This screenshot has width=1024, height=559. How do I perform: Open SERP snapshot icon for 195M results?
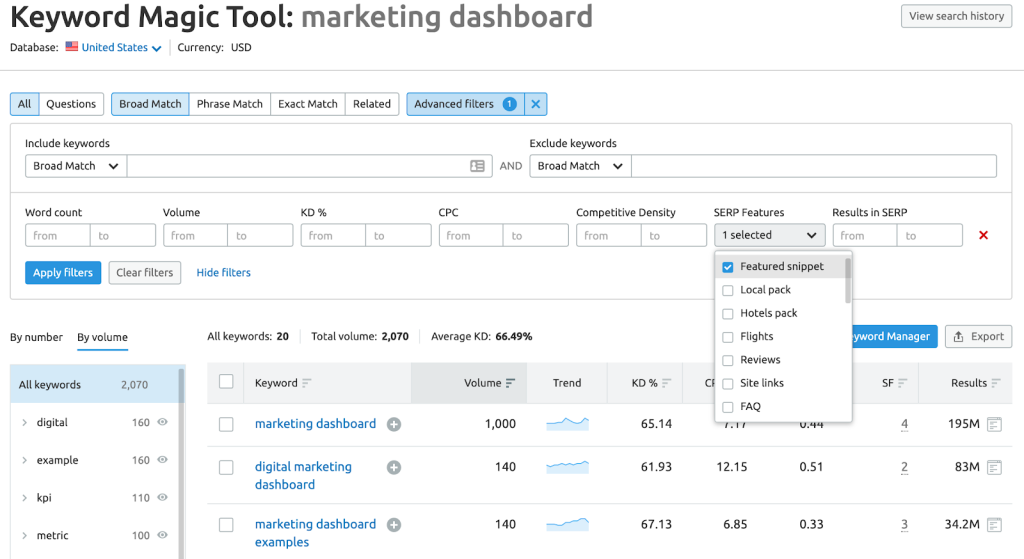(x=994, y=424)
